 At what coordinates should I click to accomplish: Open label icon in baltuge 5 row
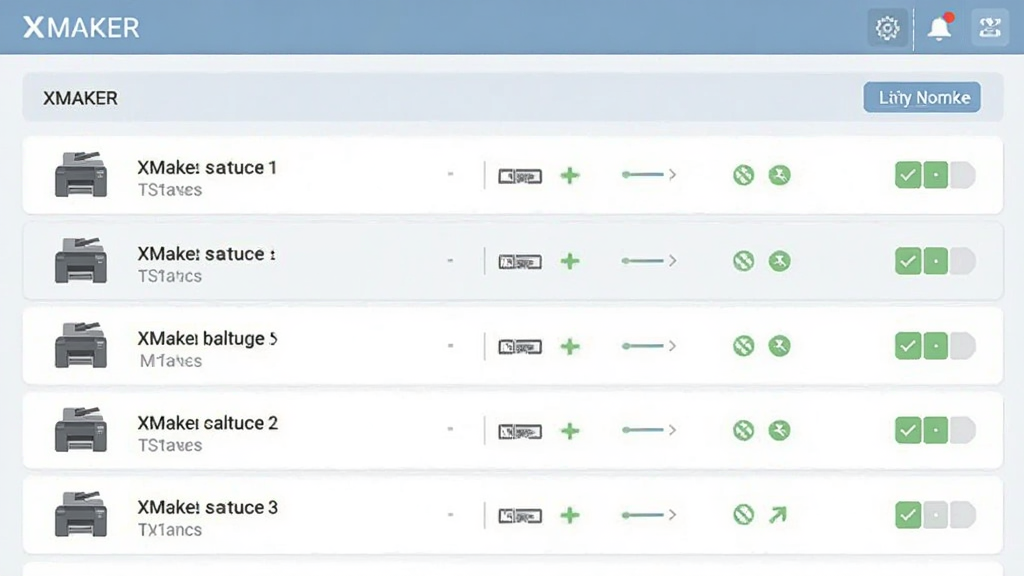(520, 346)
